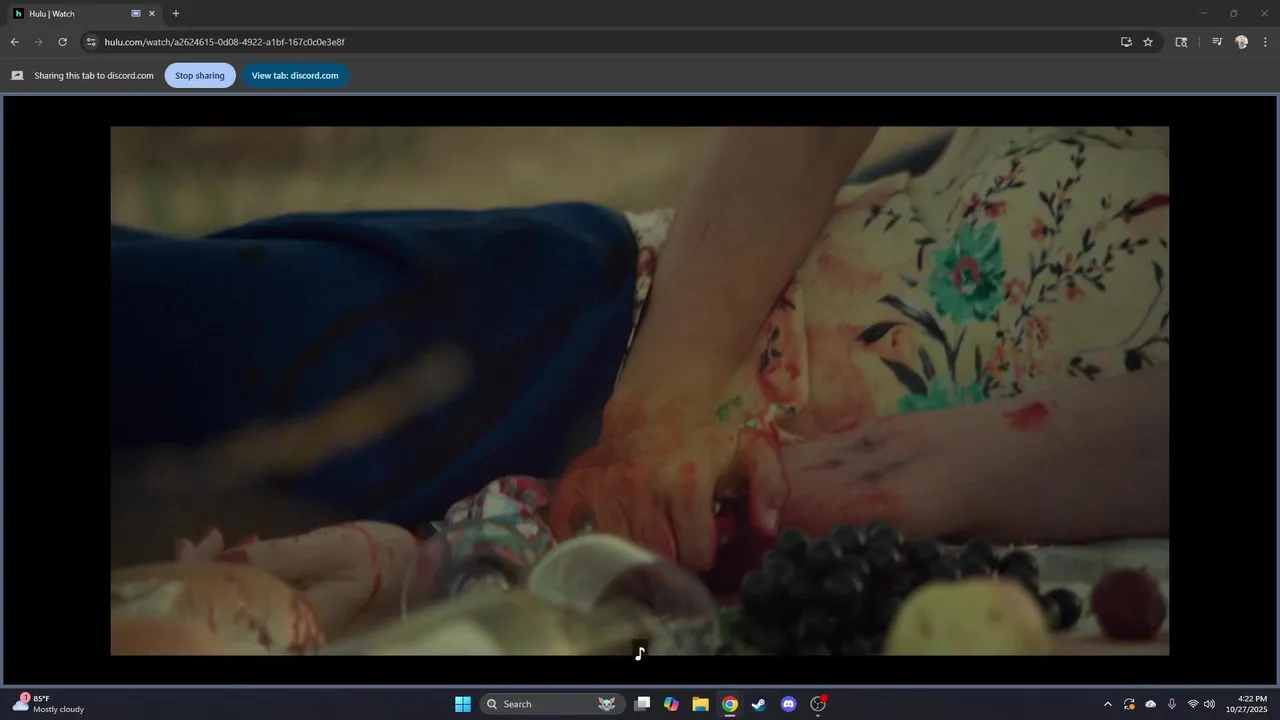1280x720 pixels.
Task: Click the Hulu favicon on the tab
Action: [18, 14]
